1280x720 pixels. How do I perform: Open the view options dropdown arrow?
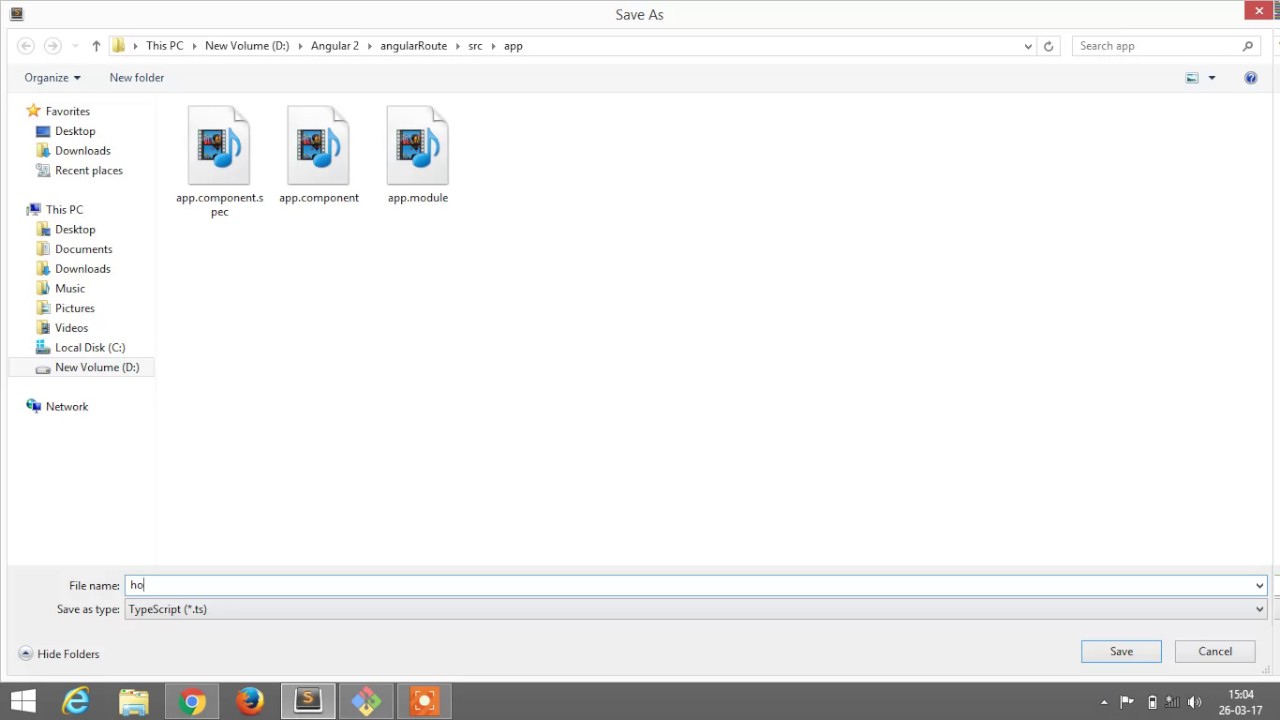[x=1212, y=78]
